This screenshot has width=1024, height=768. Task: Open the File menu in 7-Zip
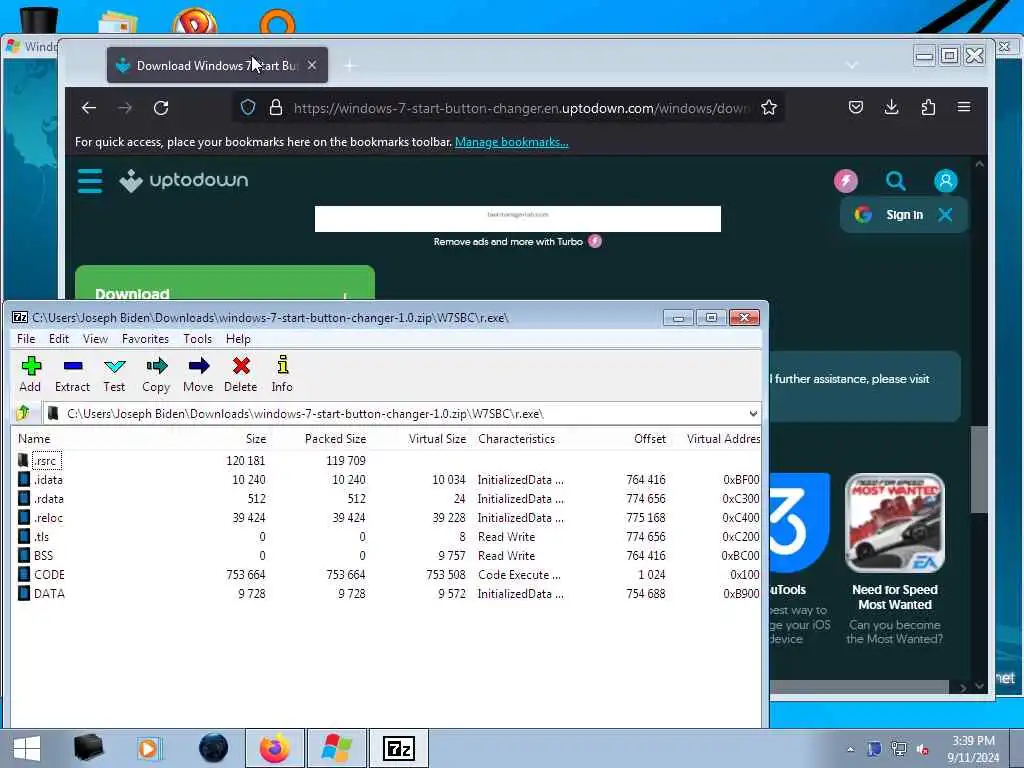pyautogui.click(x=26, y=339)
